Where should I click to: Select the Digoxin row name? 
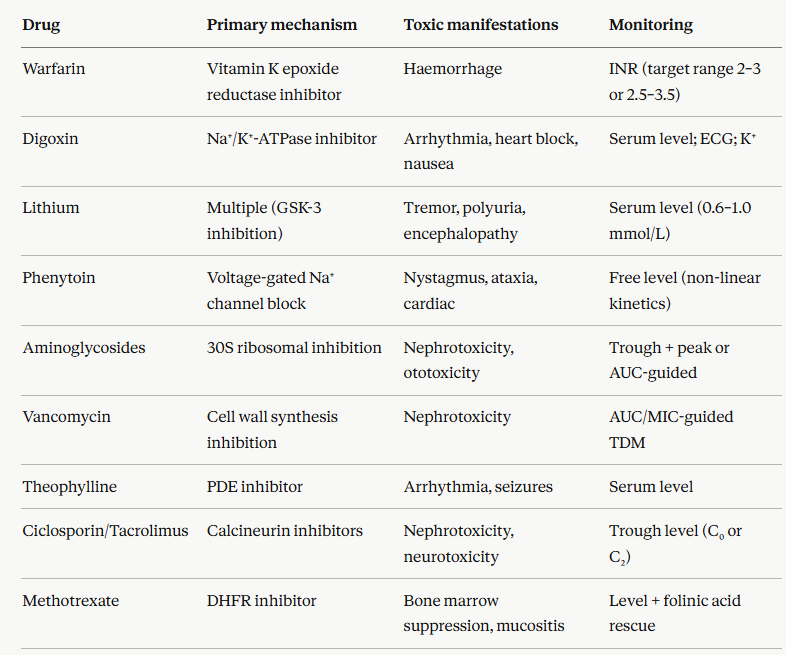49,139
